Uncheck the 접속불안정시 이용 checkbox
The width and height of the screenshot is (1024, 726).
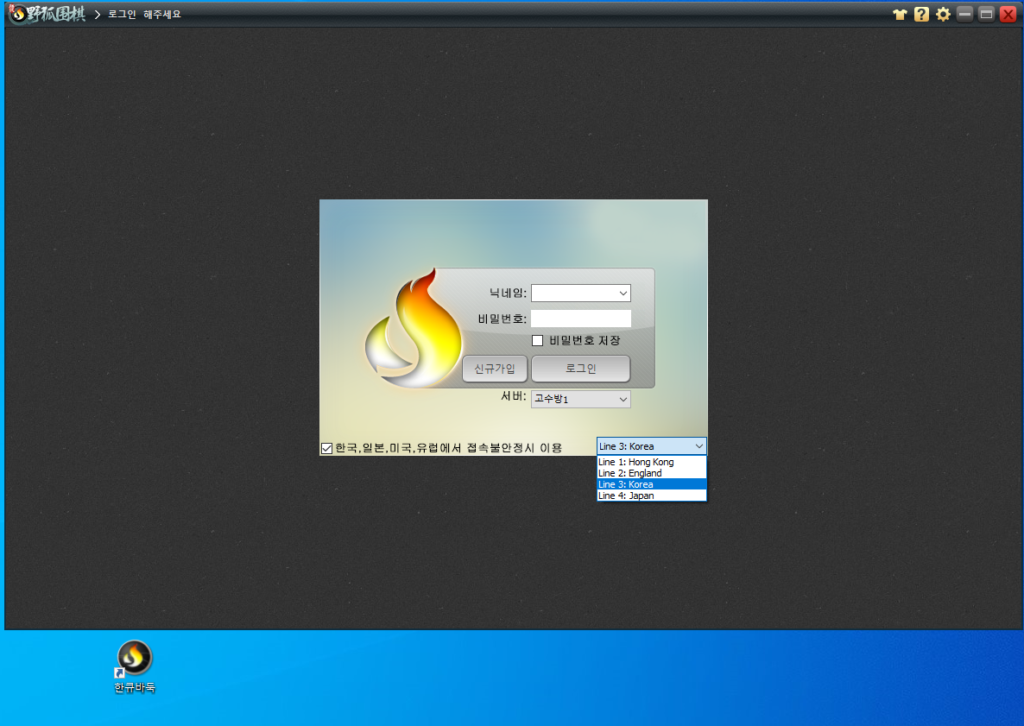coord(327,448)
